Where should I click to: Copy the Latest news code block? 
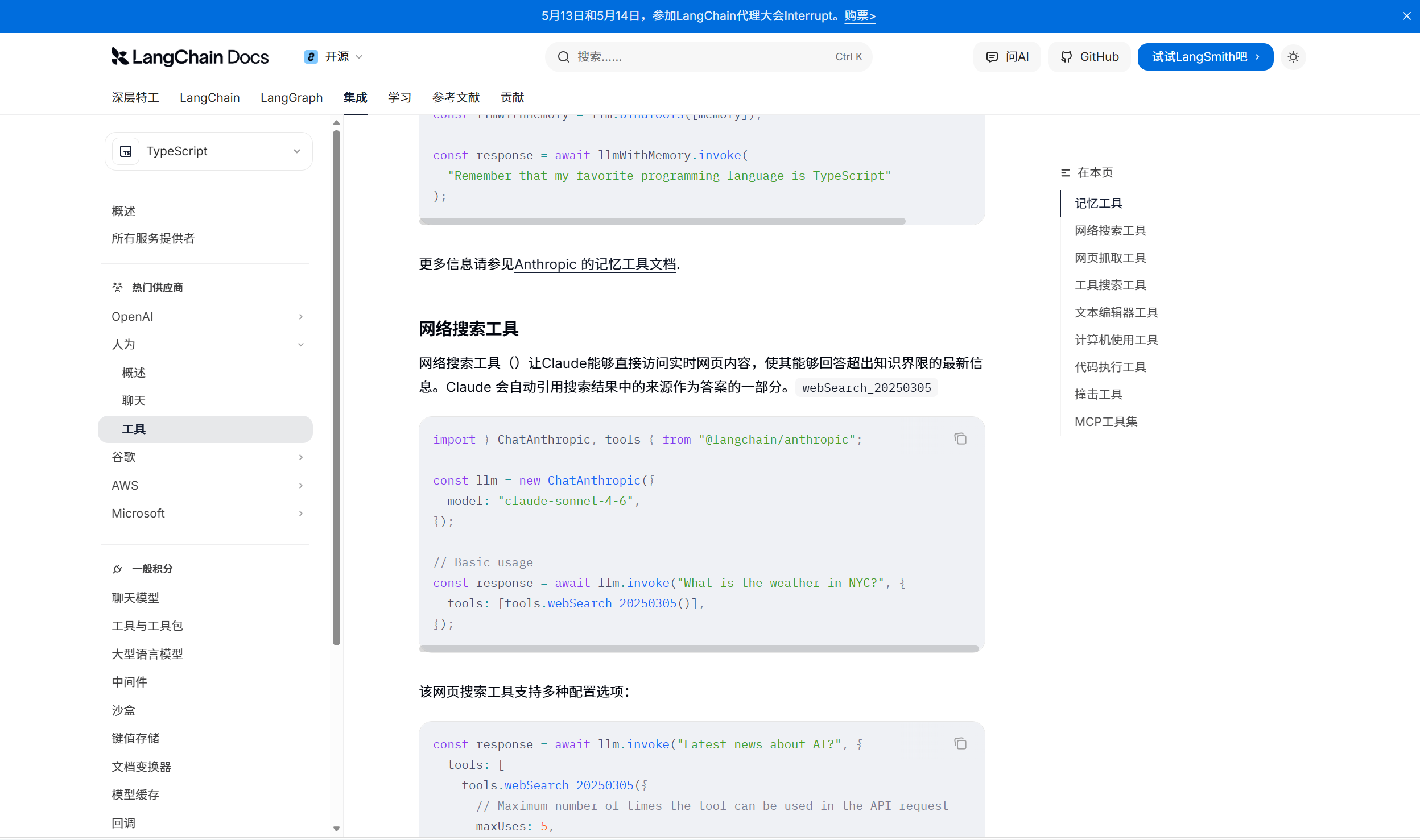pos(960,743)
